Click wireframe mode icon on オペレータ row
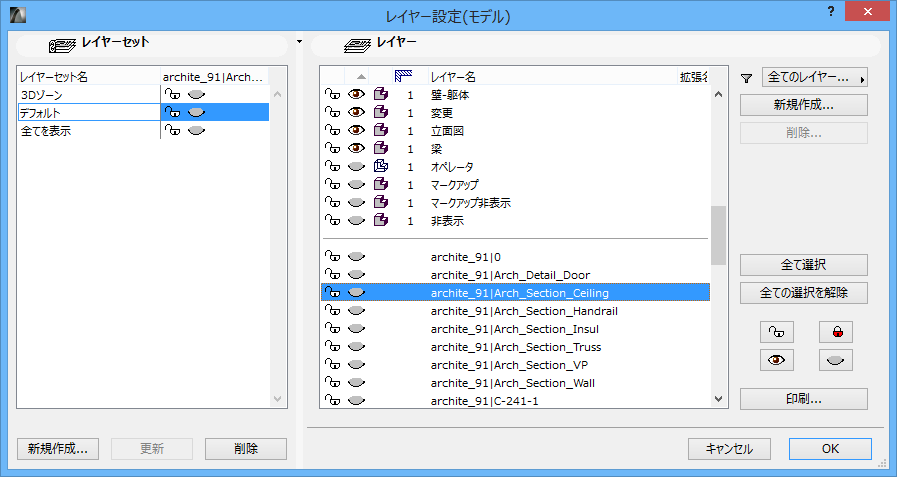The height and width of the screenshot is (477, 897). click(381, 166)
